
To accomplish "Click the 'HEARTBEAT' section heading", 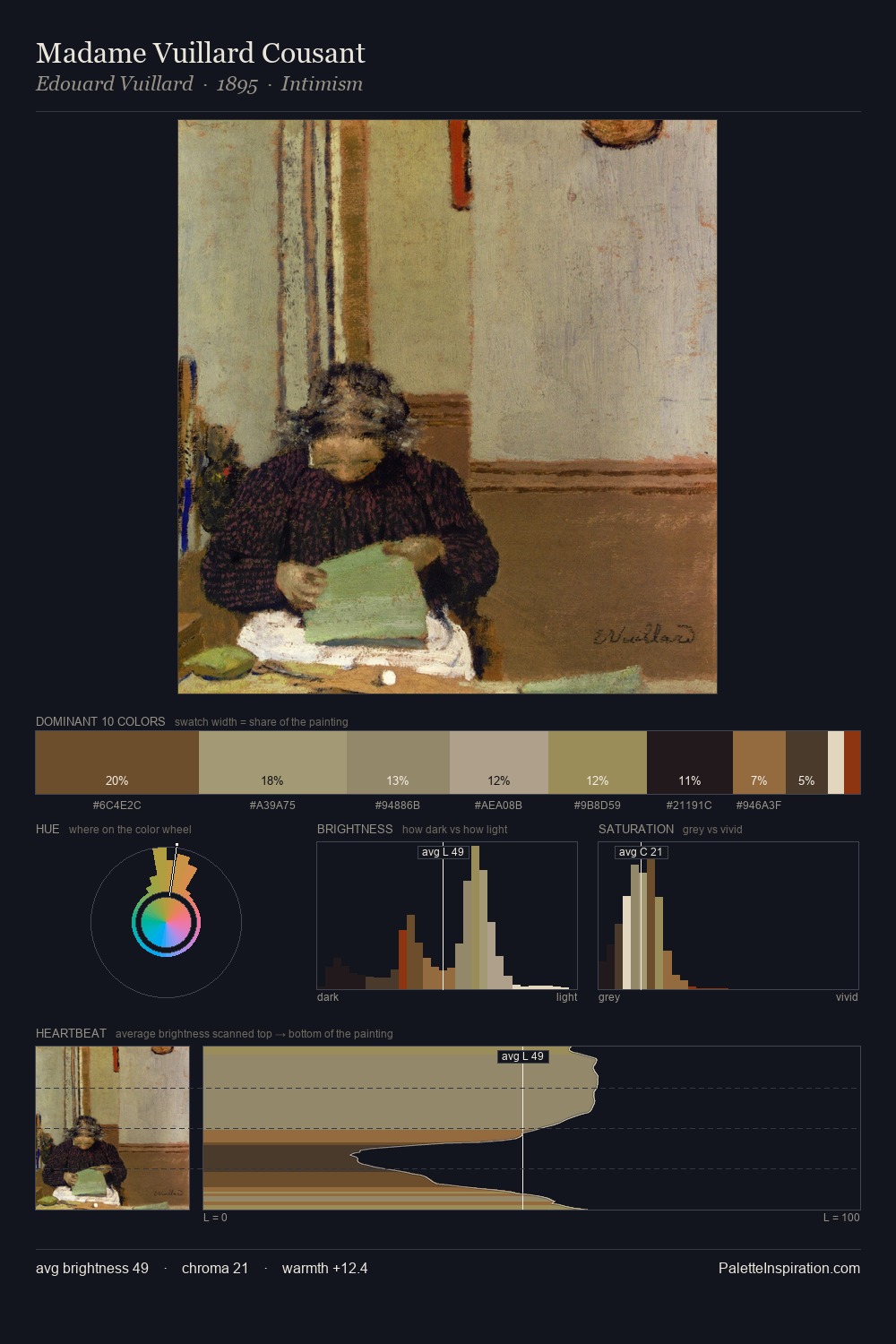I will tap(71, 1033).
